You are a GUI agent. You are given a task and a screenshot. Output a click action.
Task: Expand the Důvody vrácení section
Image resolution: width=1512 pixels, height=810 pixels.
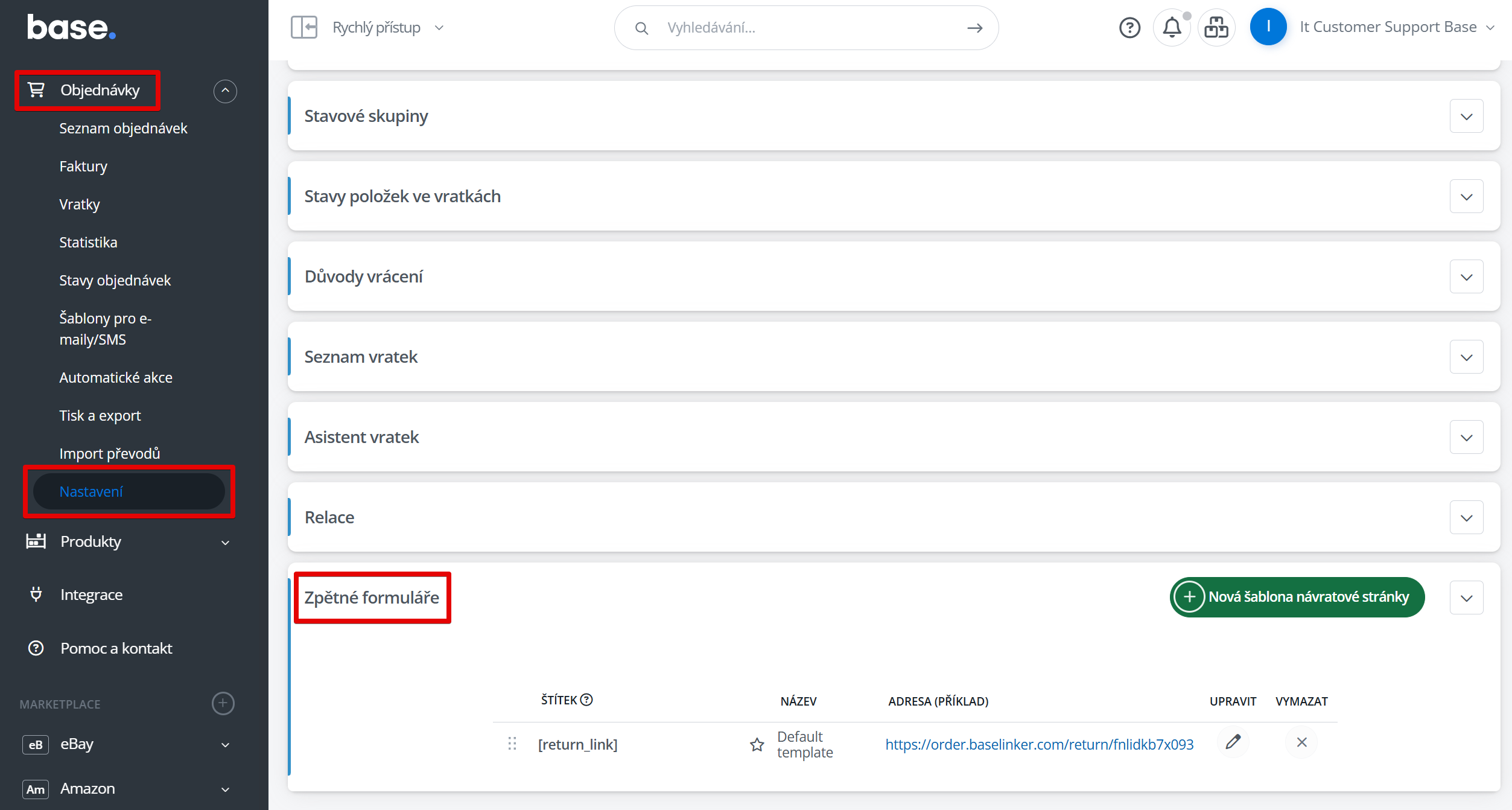pyautogui.click(x=1466, y=276)
